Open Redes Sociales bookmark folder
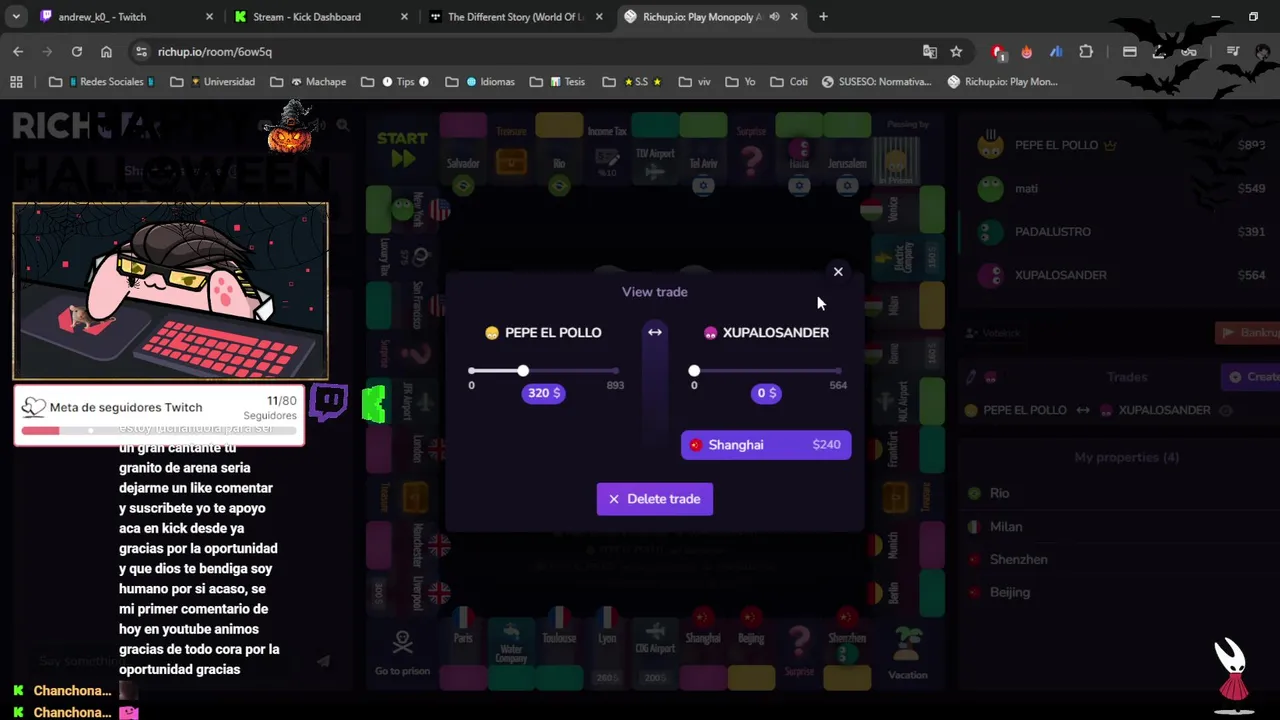 point(100,82)
